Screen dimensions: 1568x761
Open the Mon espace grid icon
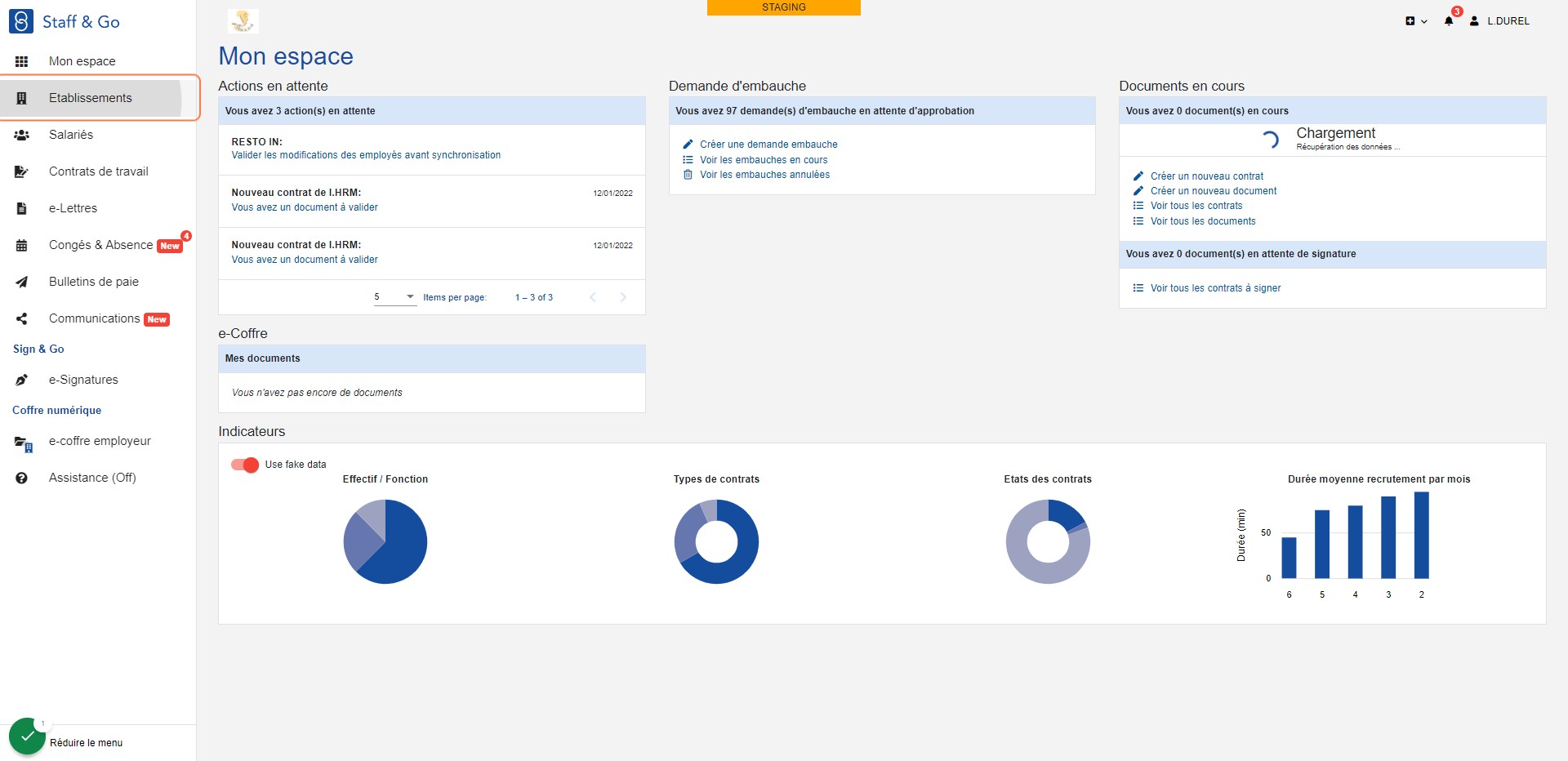pyautogui.click(x=22, y=61)
